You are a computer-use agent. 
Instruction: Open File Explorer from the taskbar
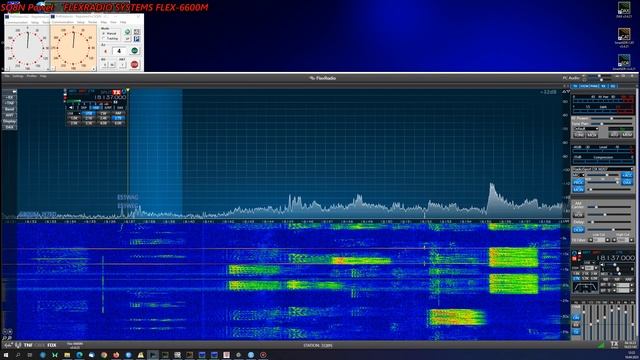pos(67,355)
